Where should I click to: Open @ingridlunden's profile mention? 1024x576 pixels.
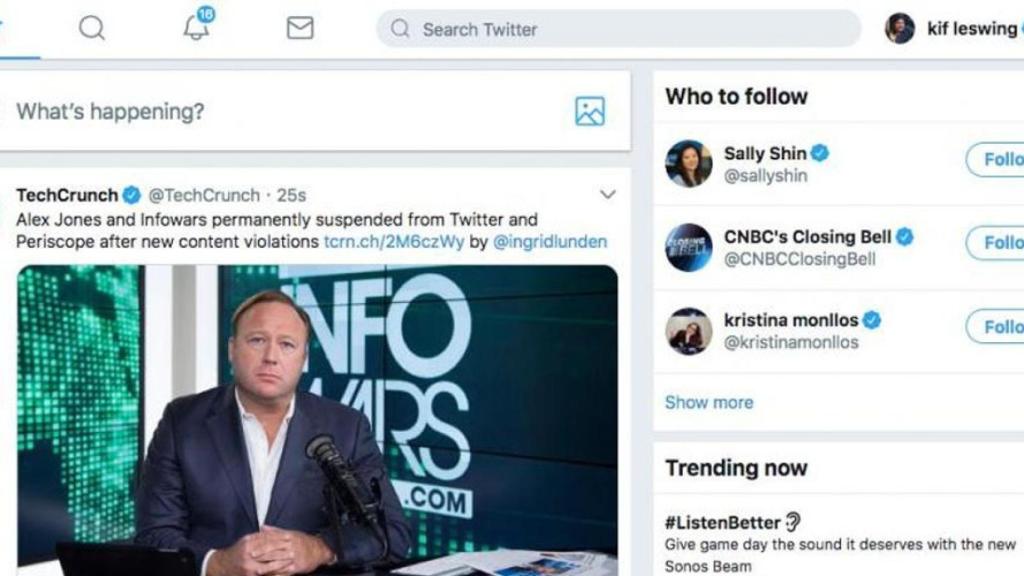557,241
